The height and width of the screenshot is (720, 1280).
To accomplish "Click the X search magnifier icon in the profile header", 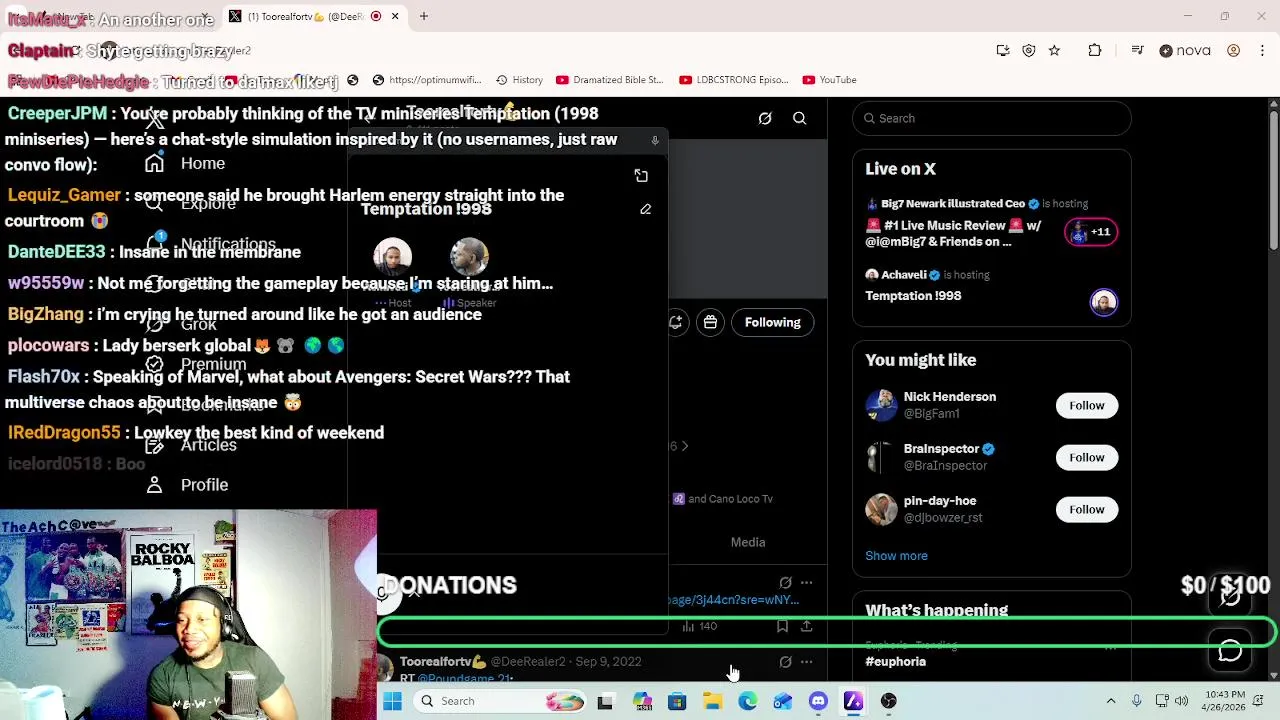I will click(x=800, y=119).
